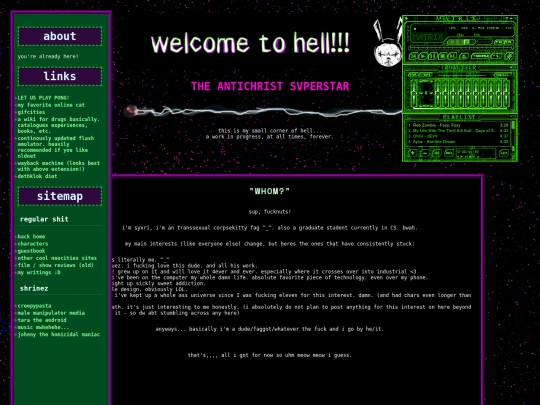Open film / show reviews (old) link
This screenshot has width=540, height=405.
[55, 266]
